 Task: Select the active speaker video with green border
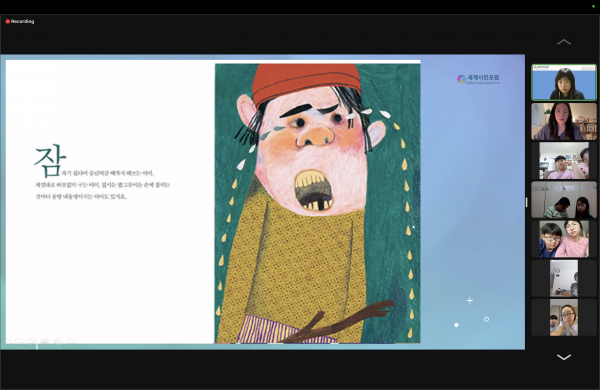(x=564, y=82)
